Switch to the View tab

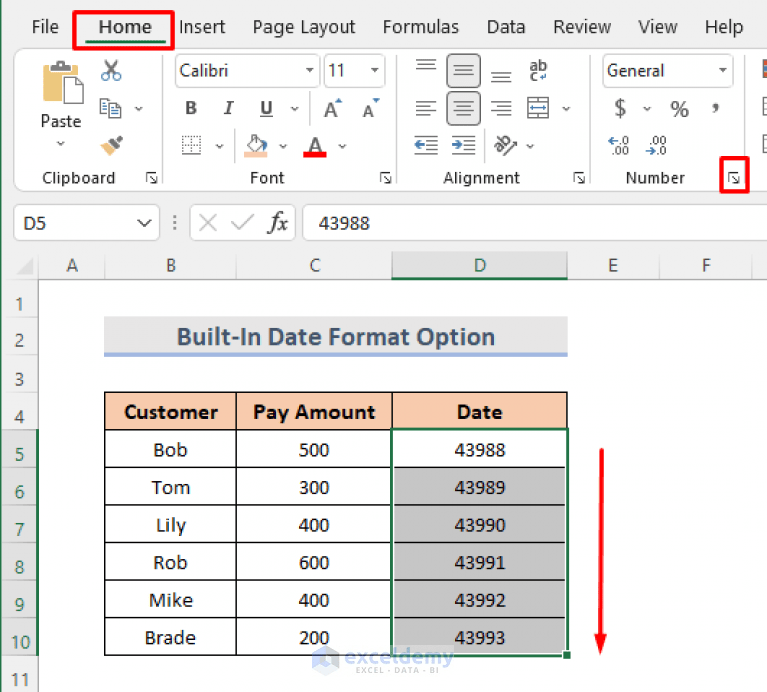point(657,27)
